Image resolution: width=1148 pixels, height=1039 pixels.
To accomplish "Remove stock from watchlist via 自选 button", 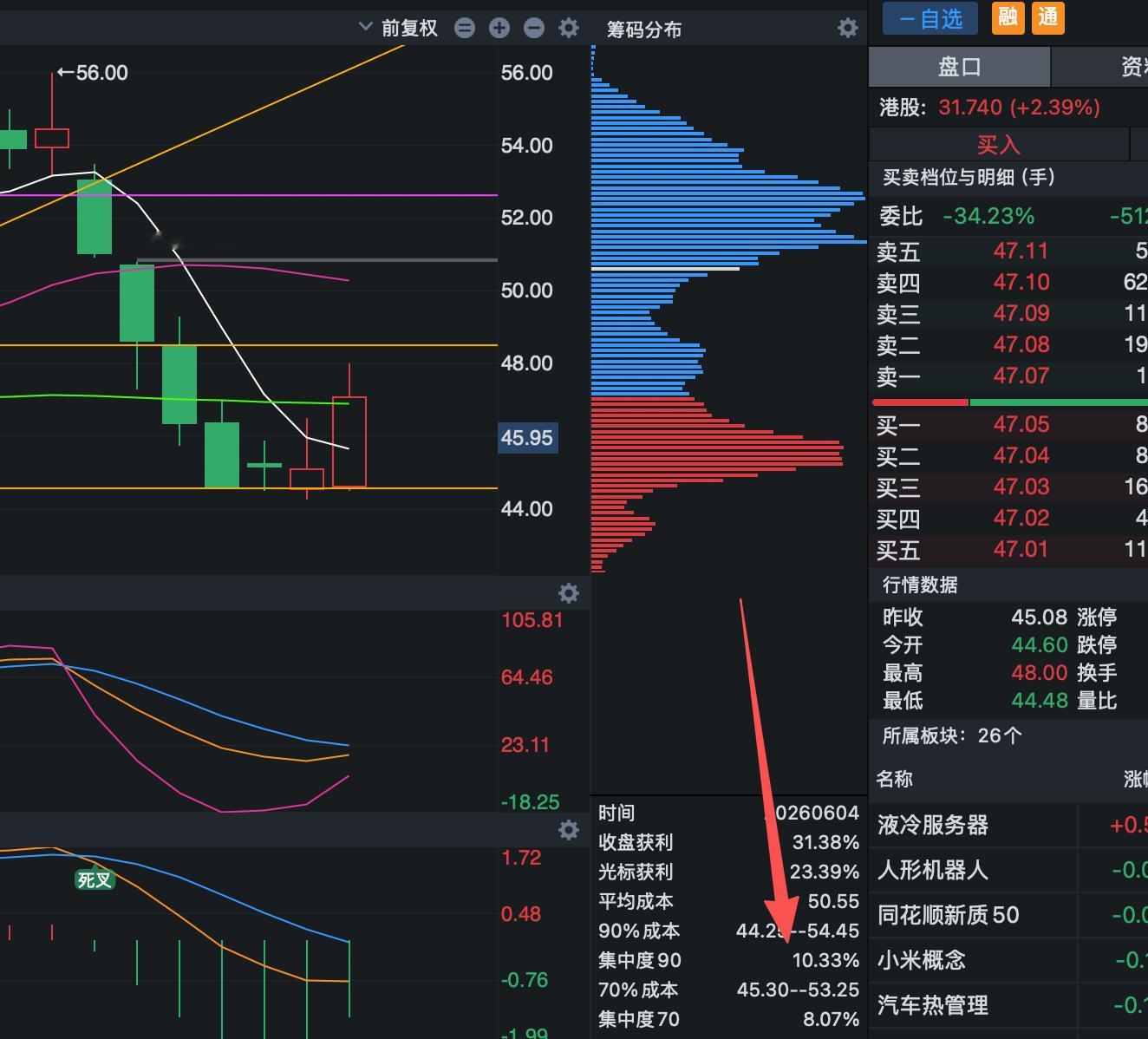I will (929, 18).
